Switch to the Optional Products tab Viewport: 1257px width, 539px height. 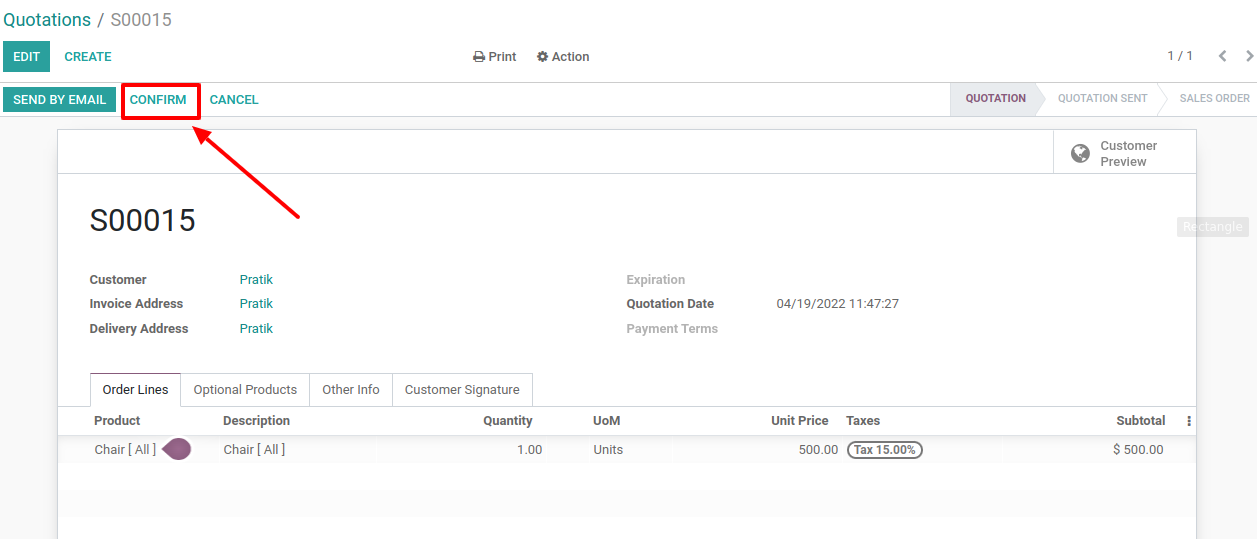click(245, 390)
